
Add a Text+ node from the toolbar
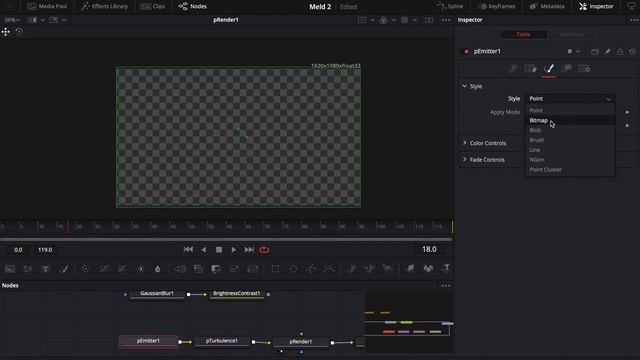coord(45,269)
